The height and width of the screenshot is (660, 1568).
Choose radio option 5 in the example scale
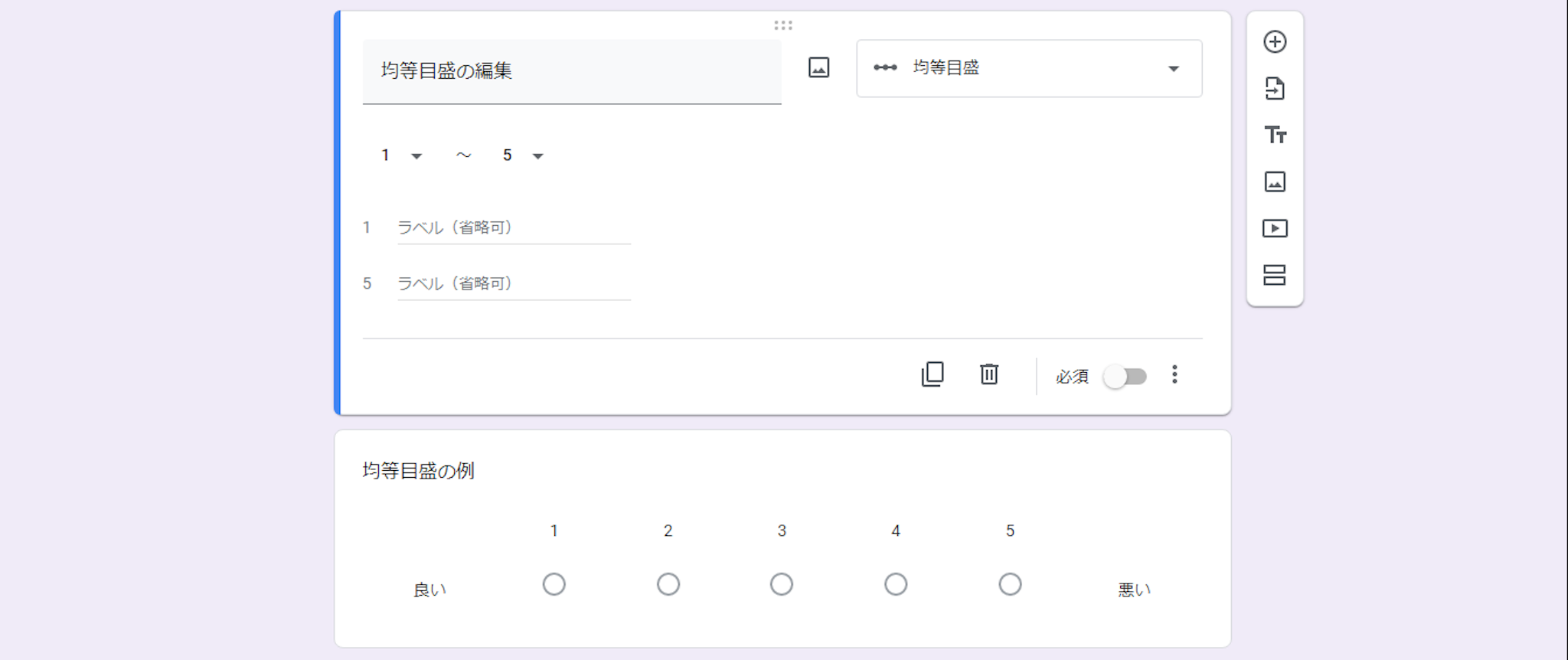click(1010, 585)
